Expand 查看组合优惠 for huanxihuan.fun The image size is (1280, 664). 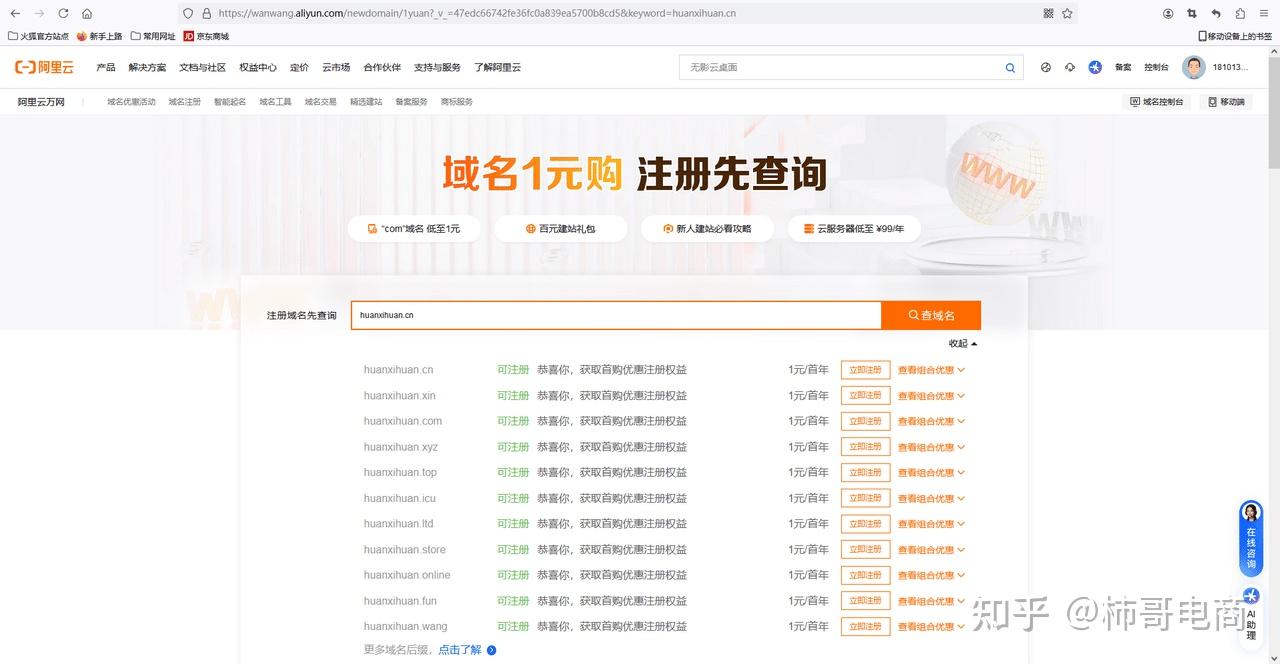[931, 601]
